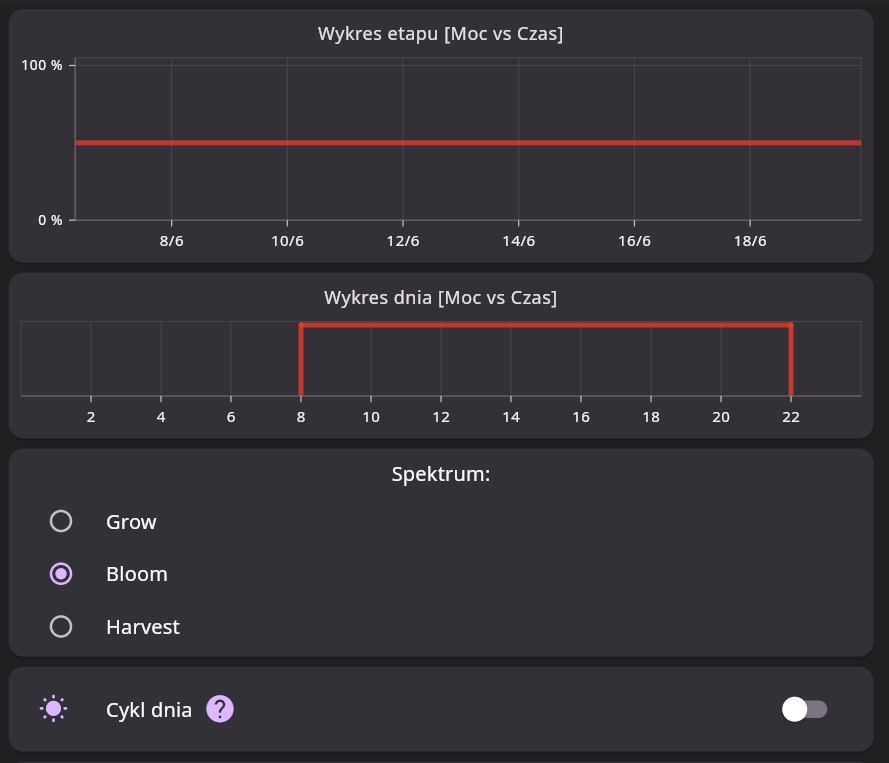Screen dimensions: 889x763
Task: Select the Bloom spectrum radio button
Action: 61,574
